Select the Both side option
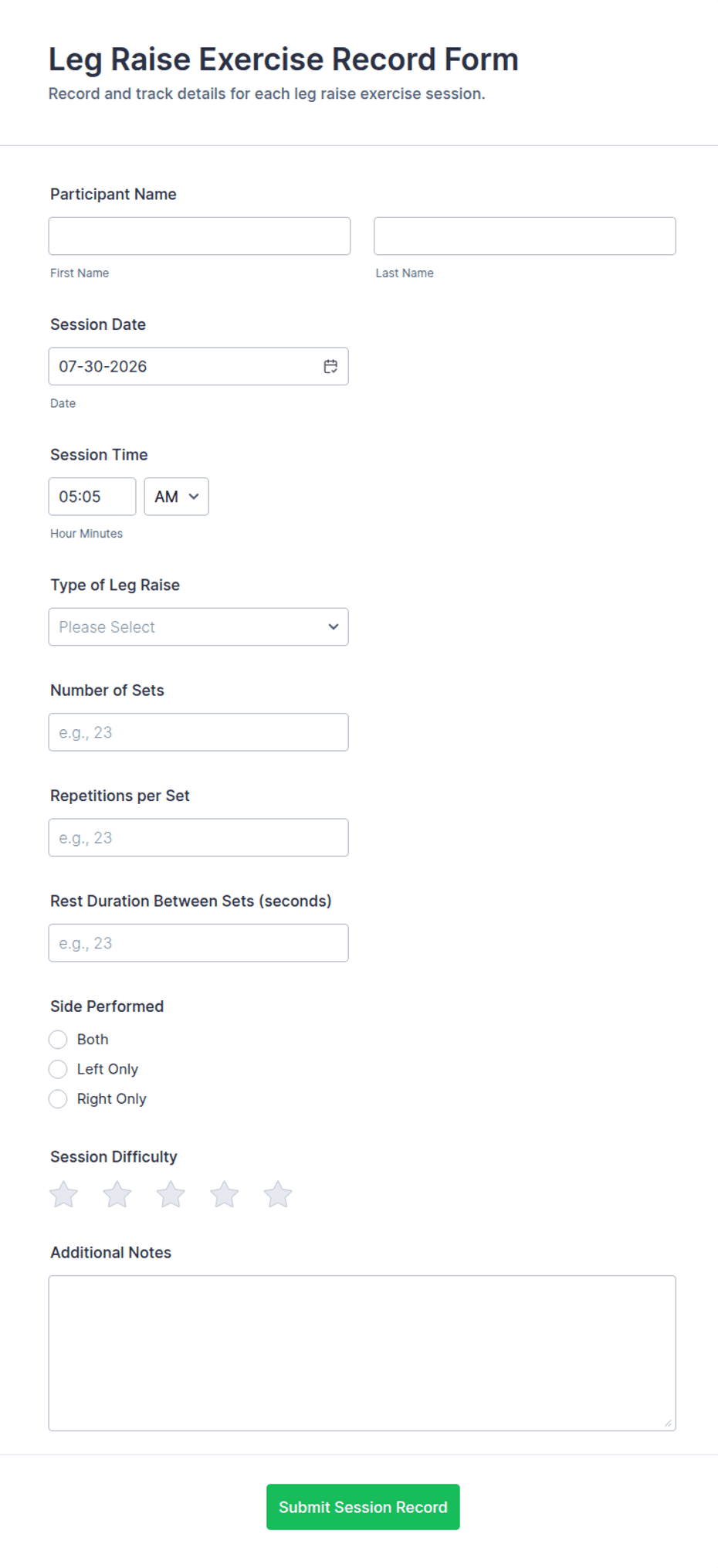Viewport: 718px width, 1568px height. click(x=58, y=1040)
